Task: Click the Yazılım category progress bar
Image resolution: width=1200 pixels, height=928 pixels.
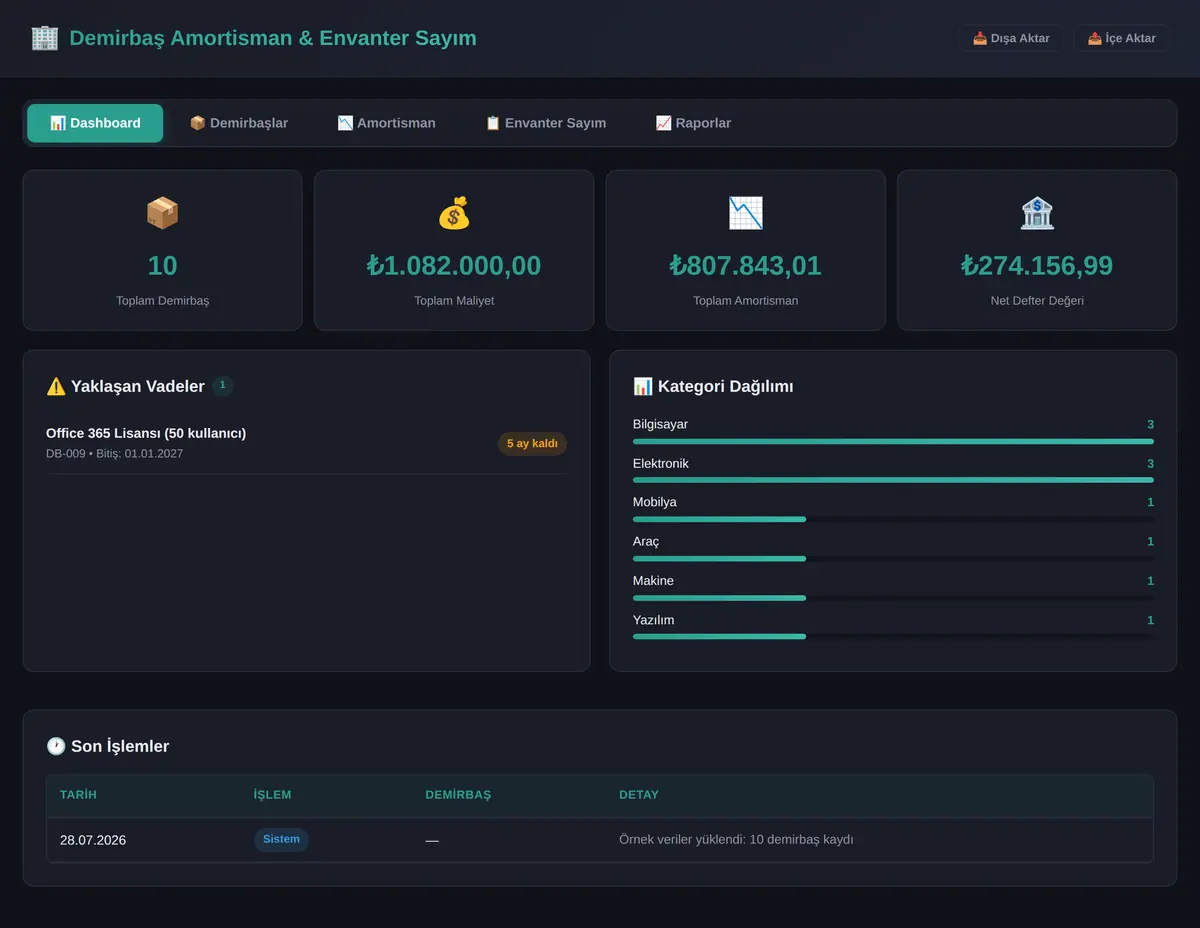Action: (x=893, y=637)
